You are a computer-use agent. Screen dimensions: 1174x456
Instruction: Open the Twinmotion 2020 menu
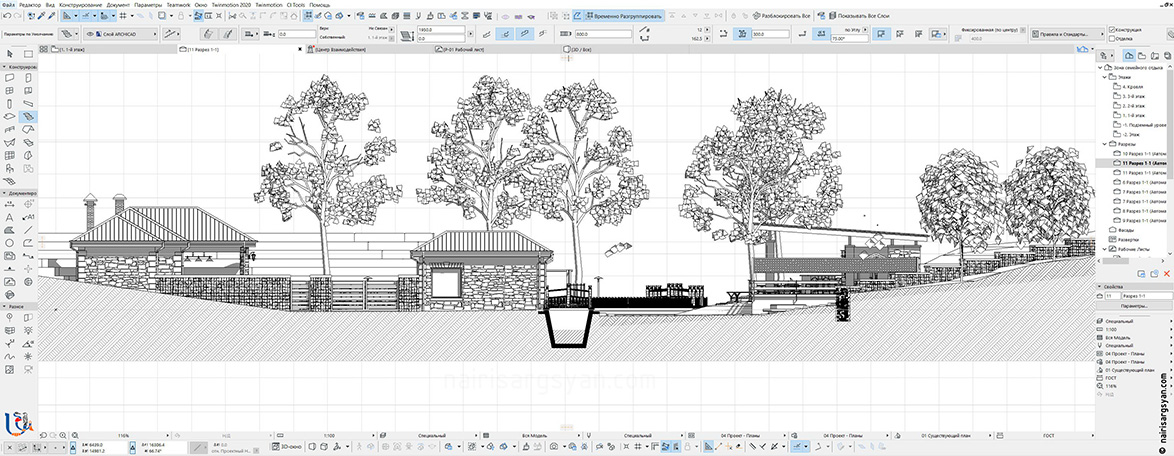click(x=232, y=4)
